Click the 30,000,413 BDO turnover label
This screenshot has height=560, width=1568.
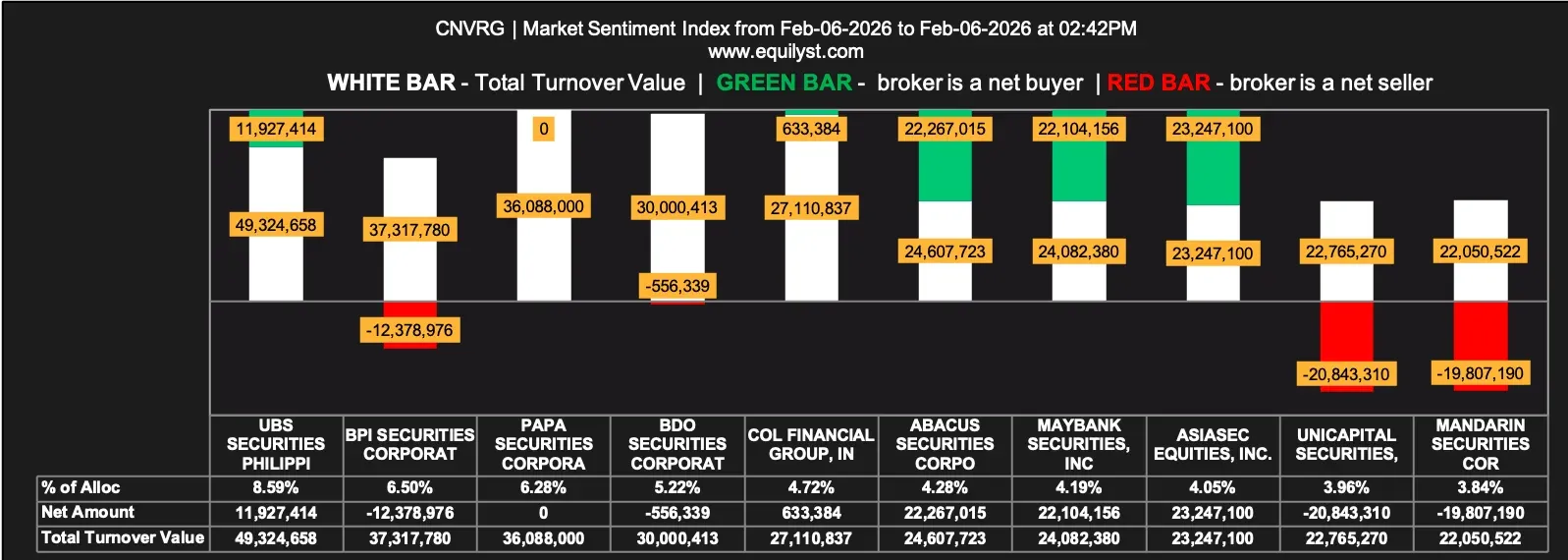tap(677, 207)
